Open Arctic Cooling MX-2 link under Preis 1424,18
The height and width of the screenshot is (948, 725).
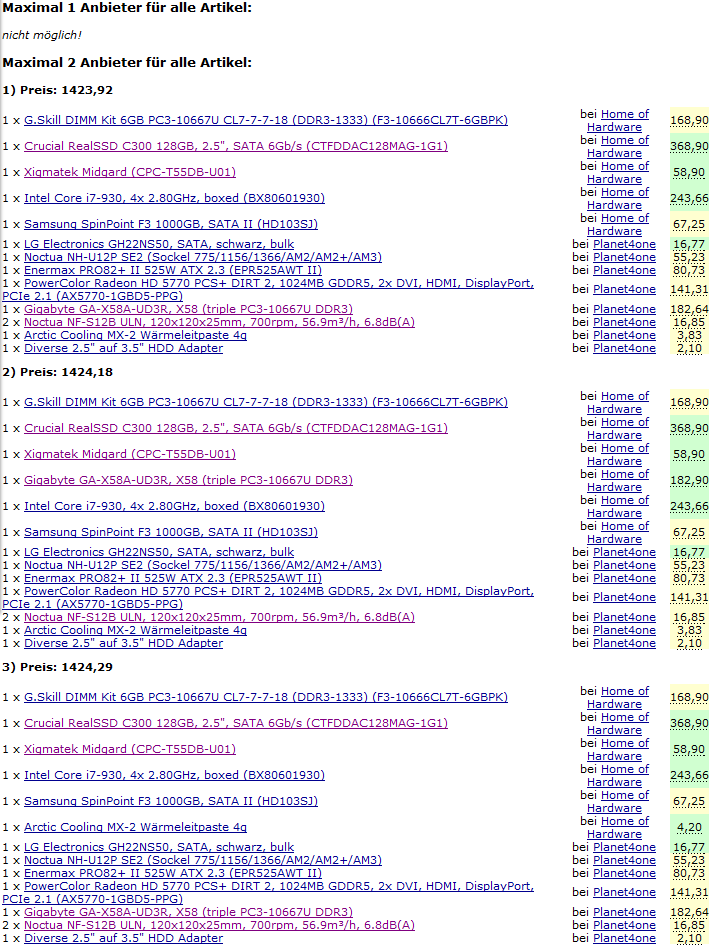click(x=135, y=630)
